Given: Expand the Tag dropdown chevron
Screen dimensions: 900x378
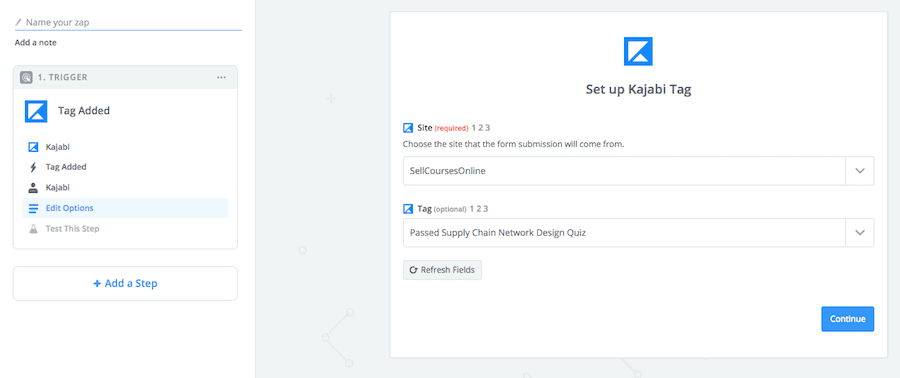Looking at the screenshot, I should point(860,232).
